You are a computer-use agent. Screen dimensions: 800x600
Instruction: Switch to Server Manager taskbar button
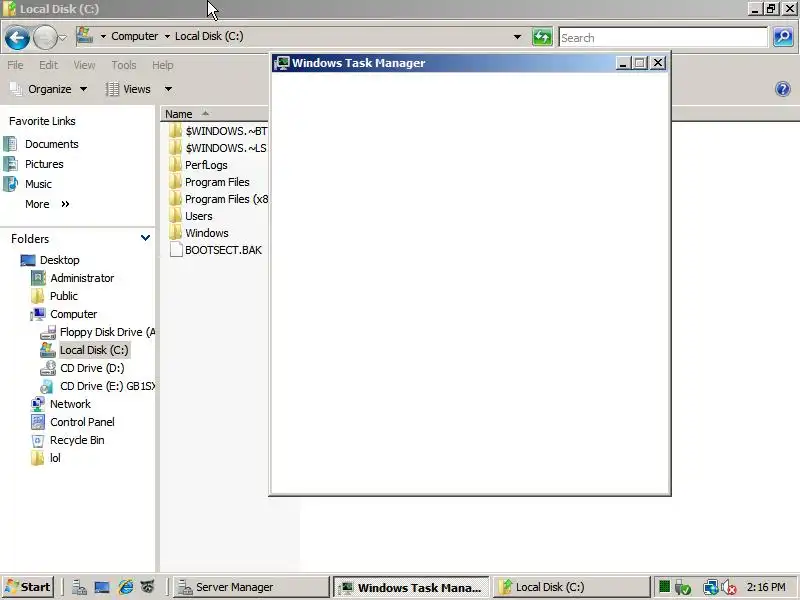tap(251, 587)
